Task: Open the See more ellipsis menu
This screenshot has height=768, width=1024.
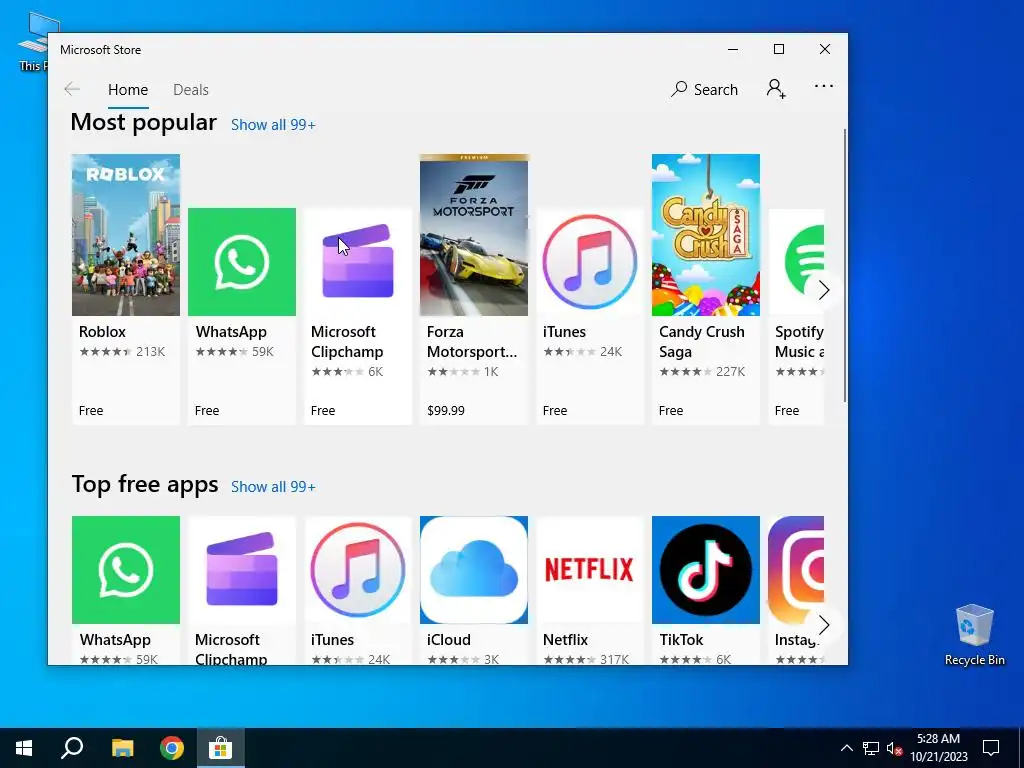Action: (824, 86)
